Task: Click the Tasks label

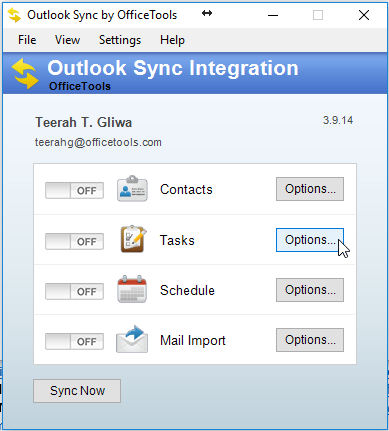Action: [177, 240]
